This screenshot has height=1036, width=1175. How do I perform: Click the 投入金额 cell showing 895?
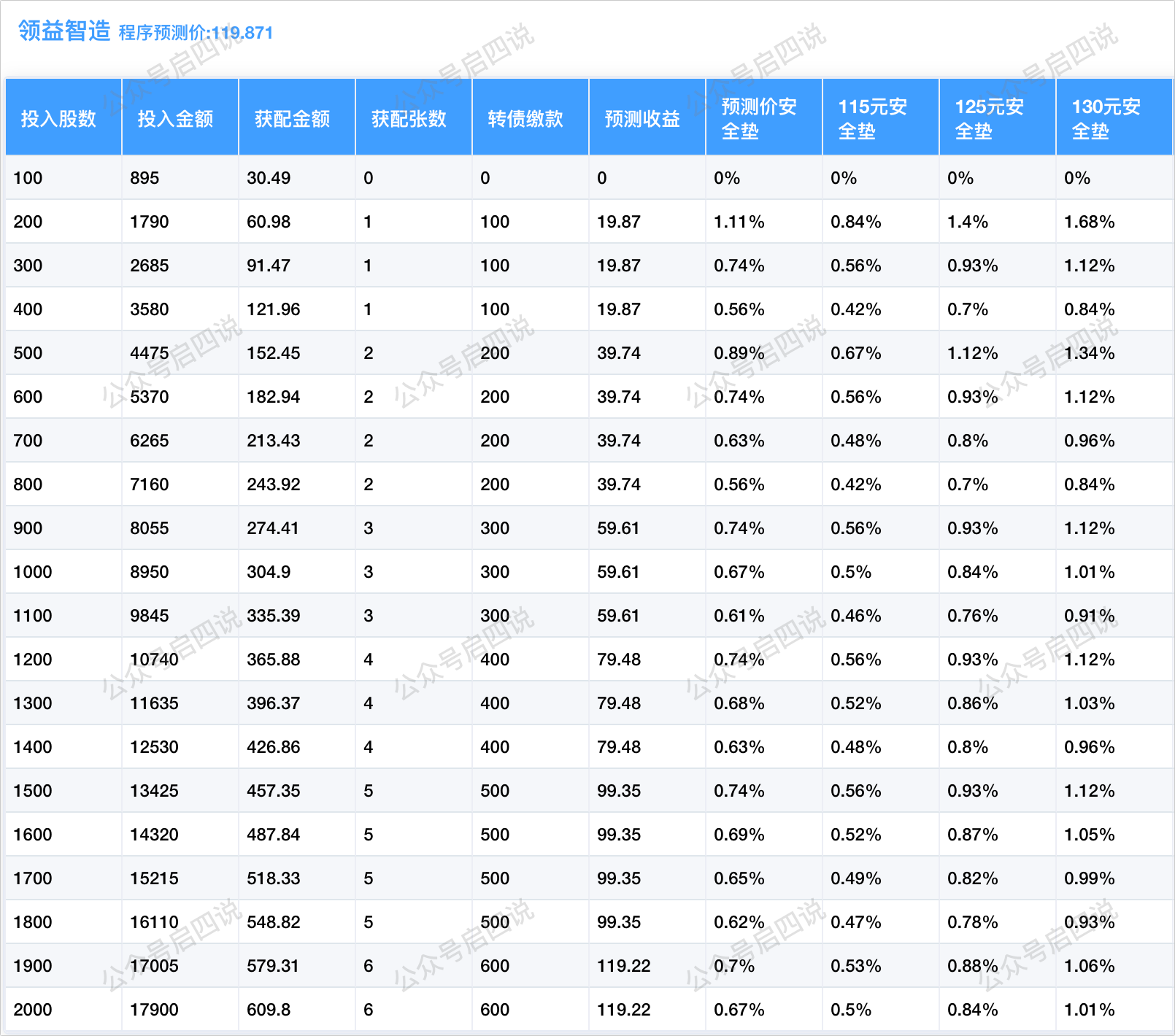click(145, 178)
